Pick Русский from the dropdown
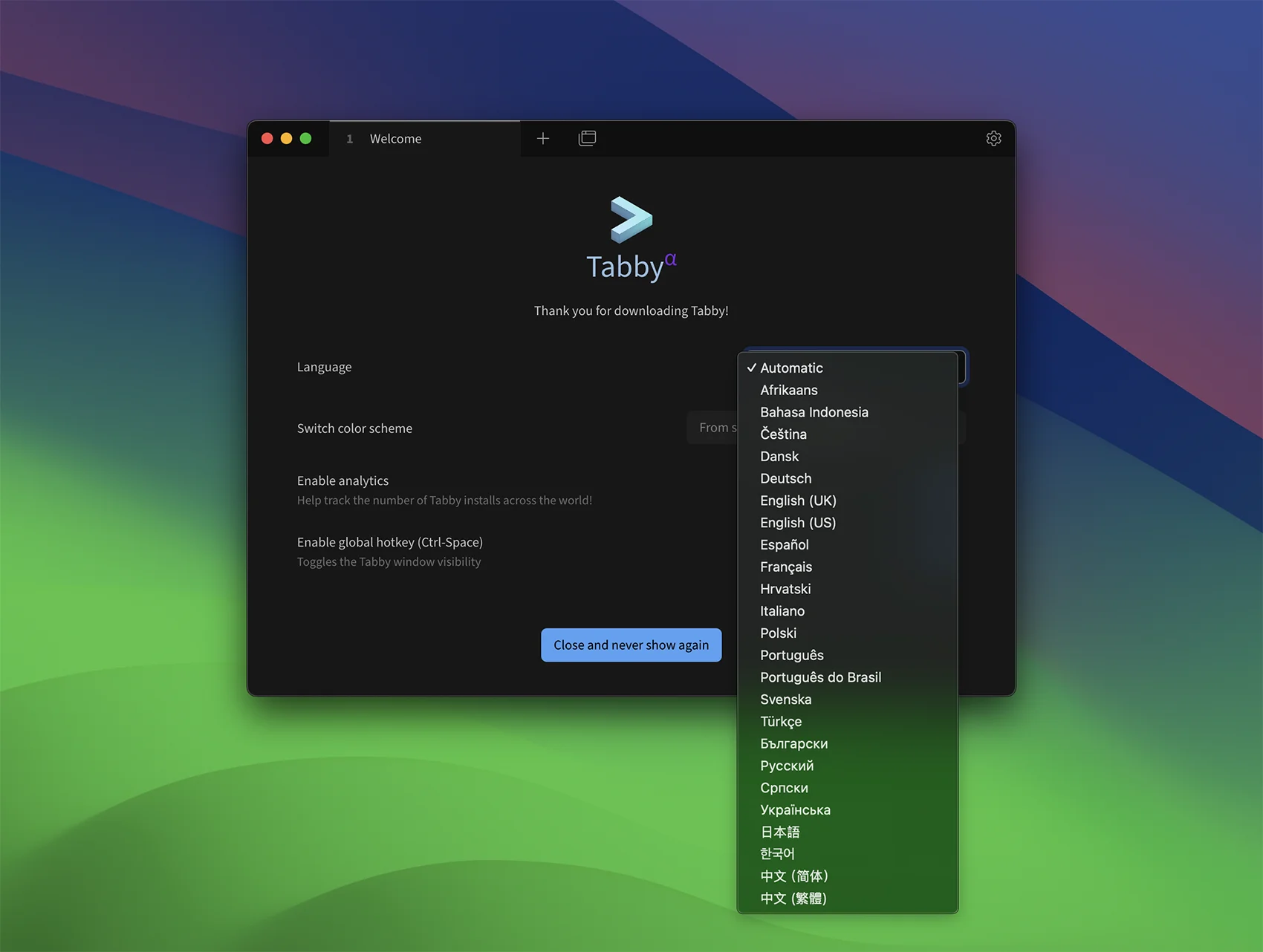This screenshot has width=1263, height=952. pos(848,766)
